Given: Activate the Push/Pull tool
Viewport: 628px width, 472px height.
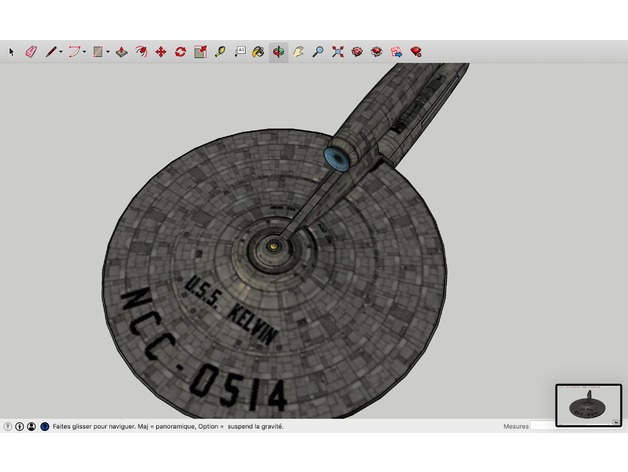Looking at the screenshot, I should [x=121, y=51].
